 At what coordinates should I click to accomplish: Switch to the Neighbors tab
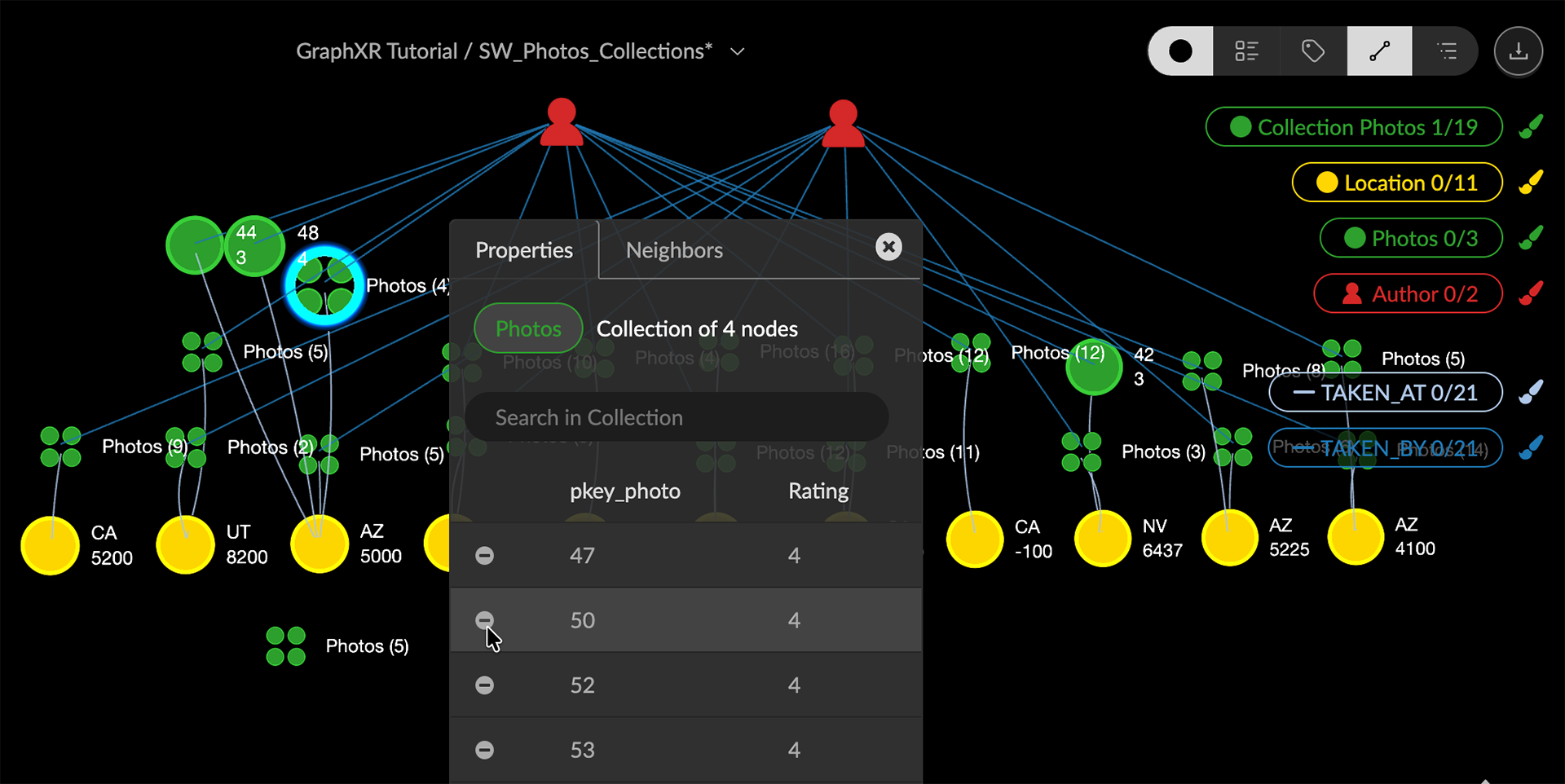(x=674, y=250)
